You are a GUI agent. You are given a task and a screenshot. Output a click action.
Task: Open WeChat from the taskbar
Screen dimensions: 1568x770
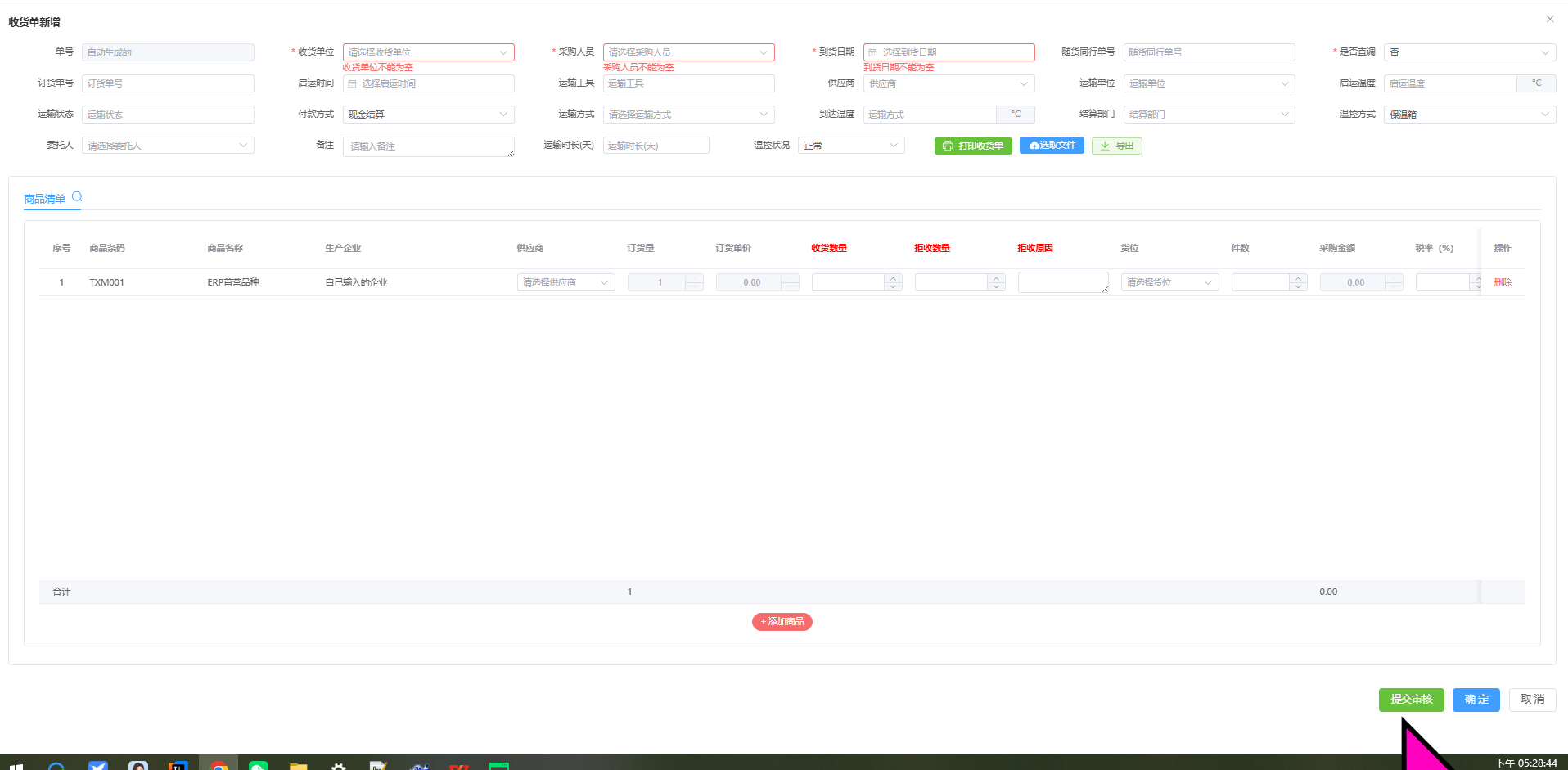[x=258, y=766]
